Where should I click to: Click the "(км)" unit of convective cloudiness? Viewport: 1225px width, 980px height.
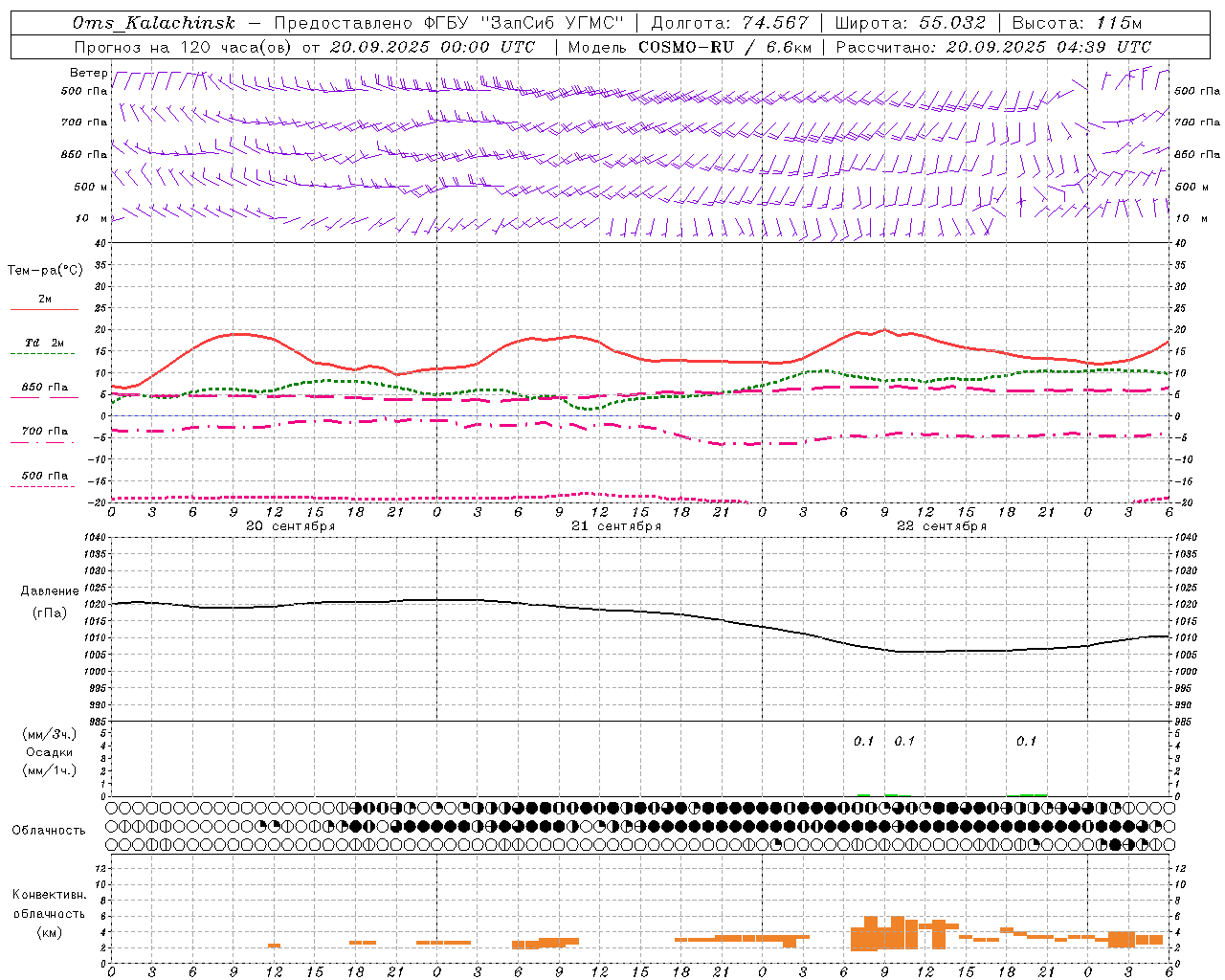(x=49, y=932)
